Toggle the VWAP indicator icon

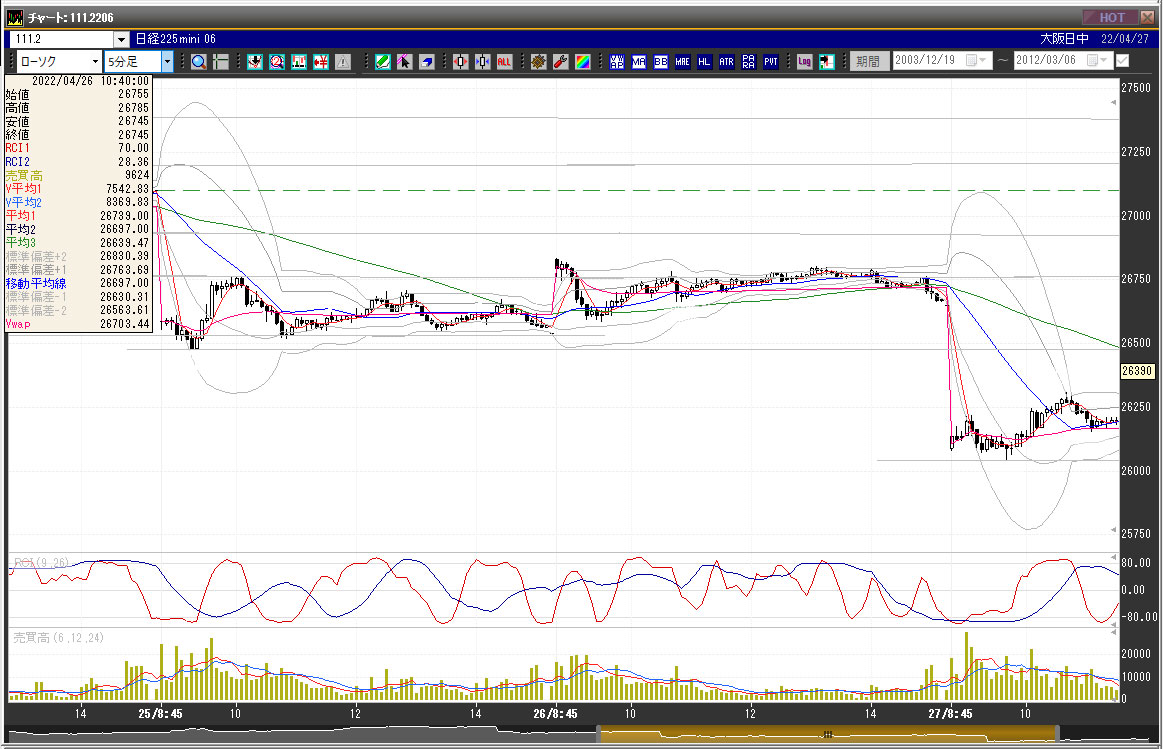617,62
